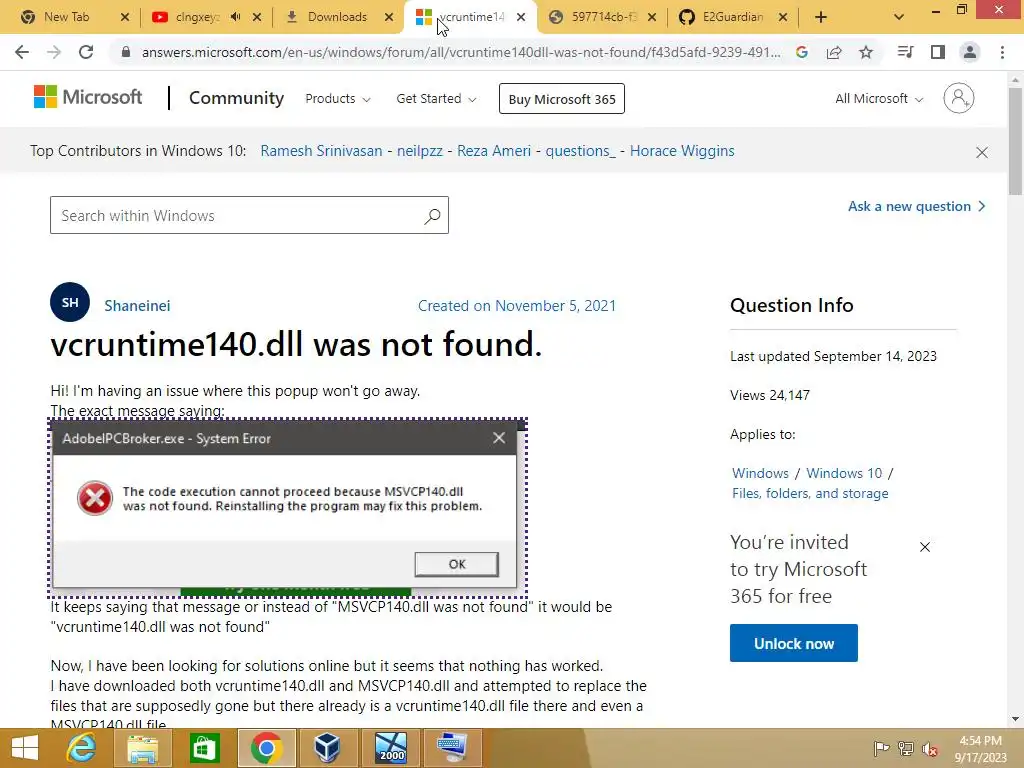
Task: Open the Windows Start button
Action: pyautogui.click(x=25, y=748)
